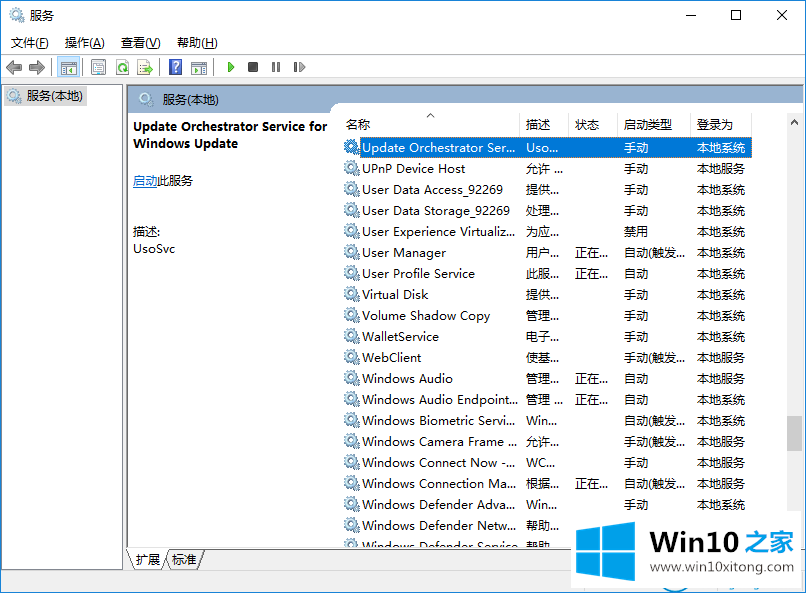This screenshot has width=806, height=593.
Task: Click the Pause Service toolbar icon
Action: [x=276, y=67]
